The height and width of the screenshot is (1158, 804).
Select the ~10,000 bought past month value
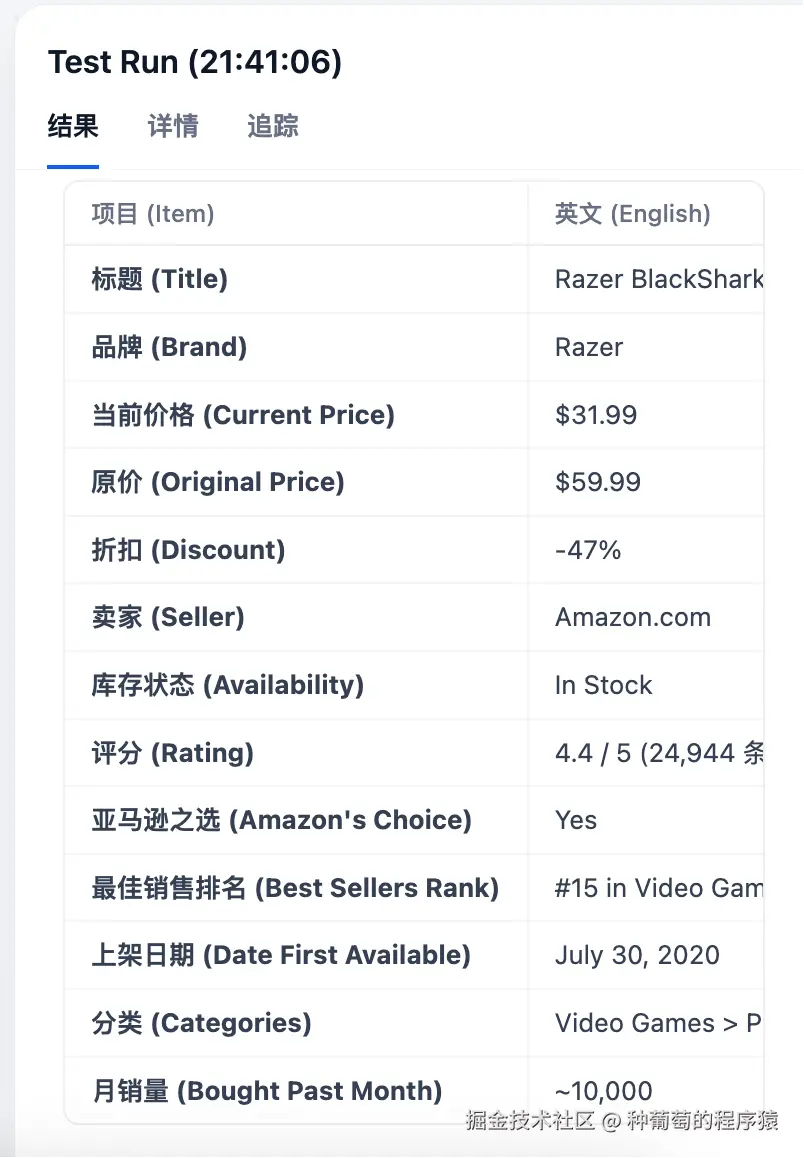(604, 1091)
